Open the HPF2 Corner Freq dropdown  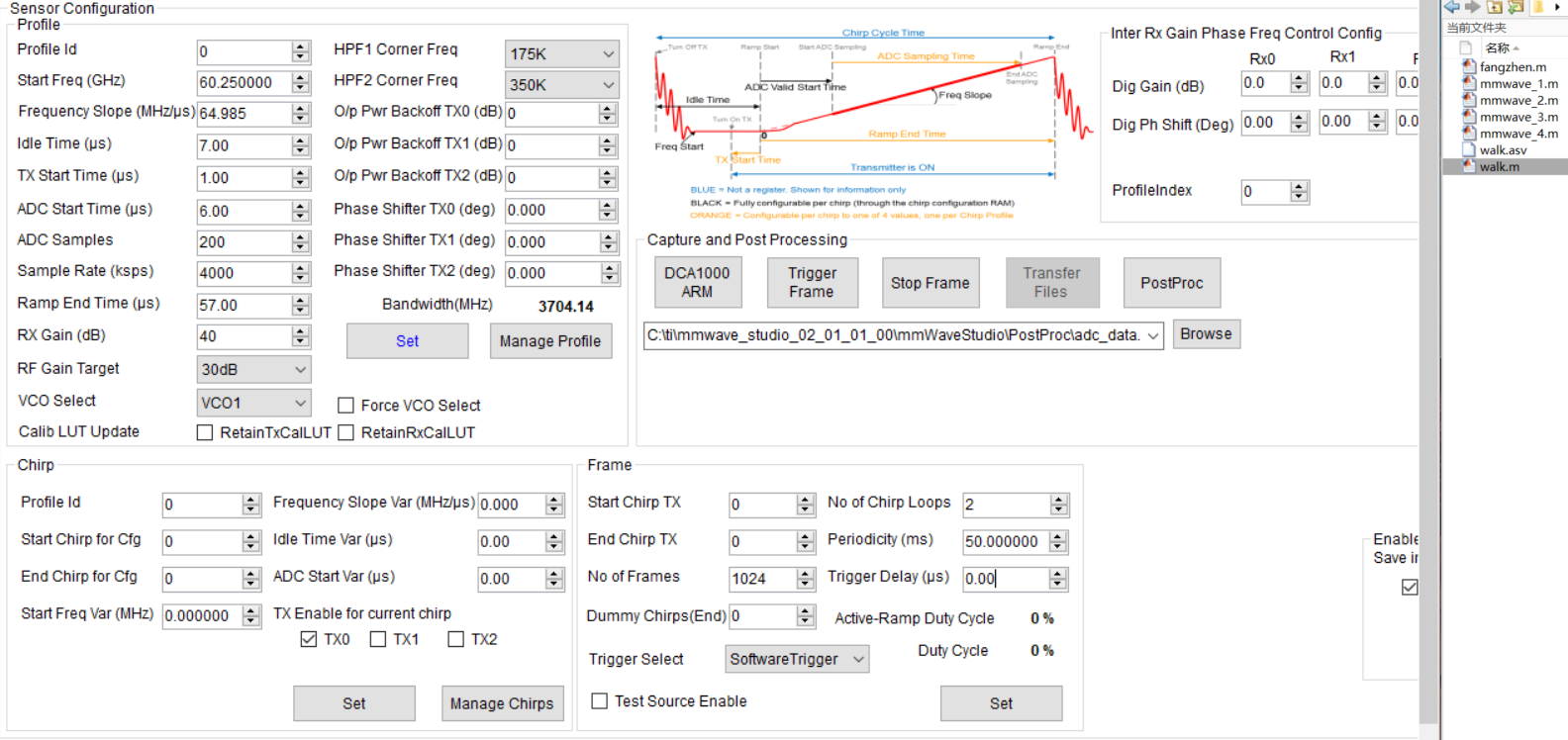(561, 85)
